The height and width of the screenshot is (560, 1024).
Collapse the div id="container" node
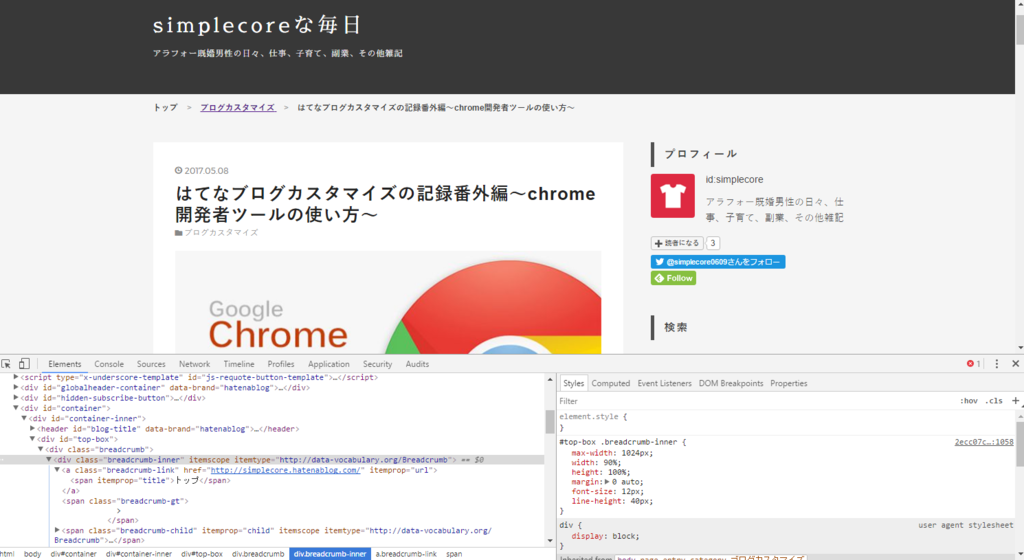(16, 408)
